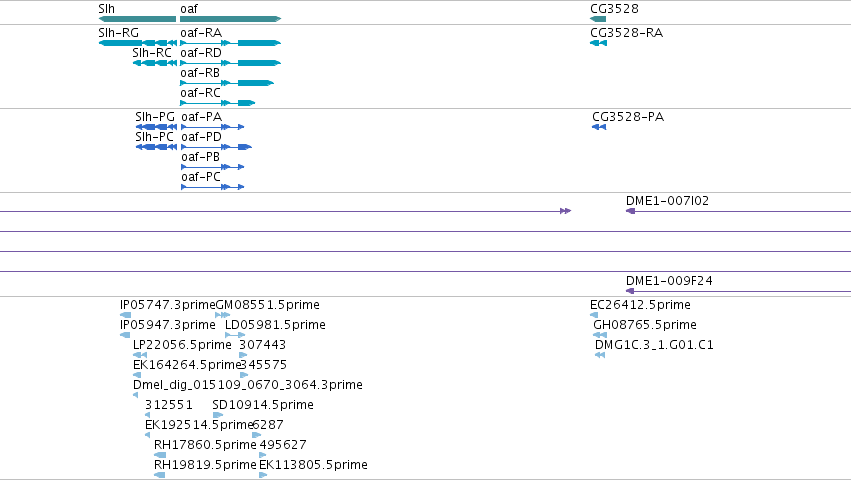Select the oaf-RD transcript
The width and height of the screenshot is (851, 480).
[x=231, y=63]
